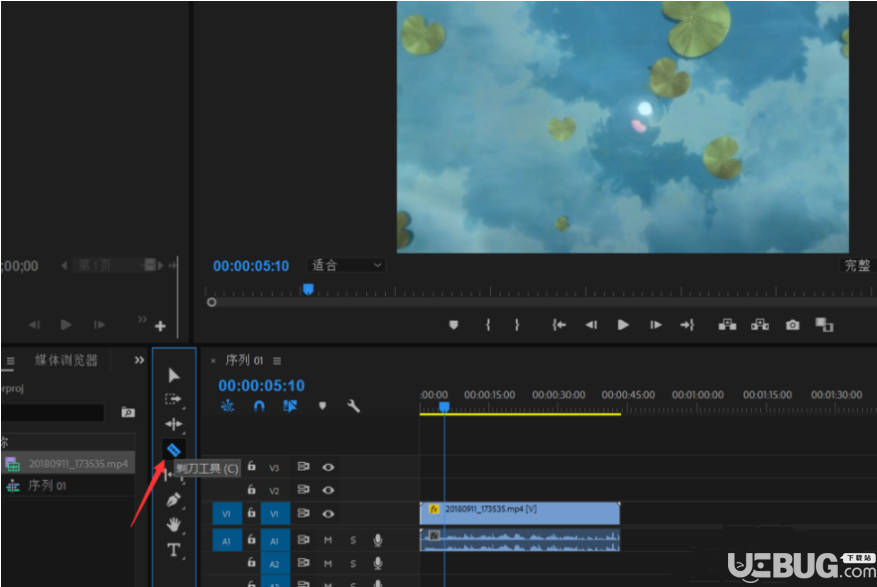The width and height of the screenshot is (877, 587).
Task: Toggle Linked Selection
Action: (x=290, y=406)
